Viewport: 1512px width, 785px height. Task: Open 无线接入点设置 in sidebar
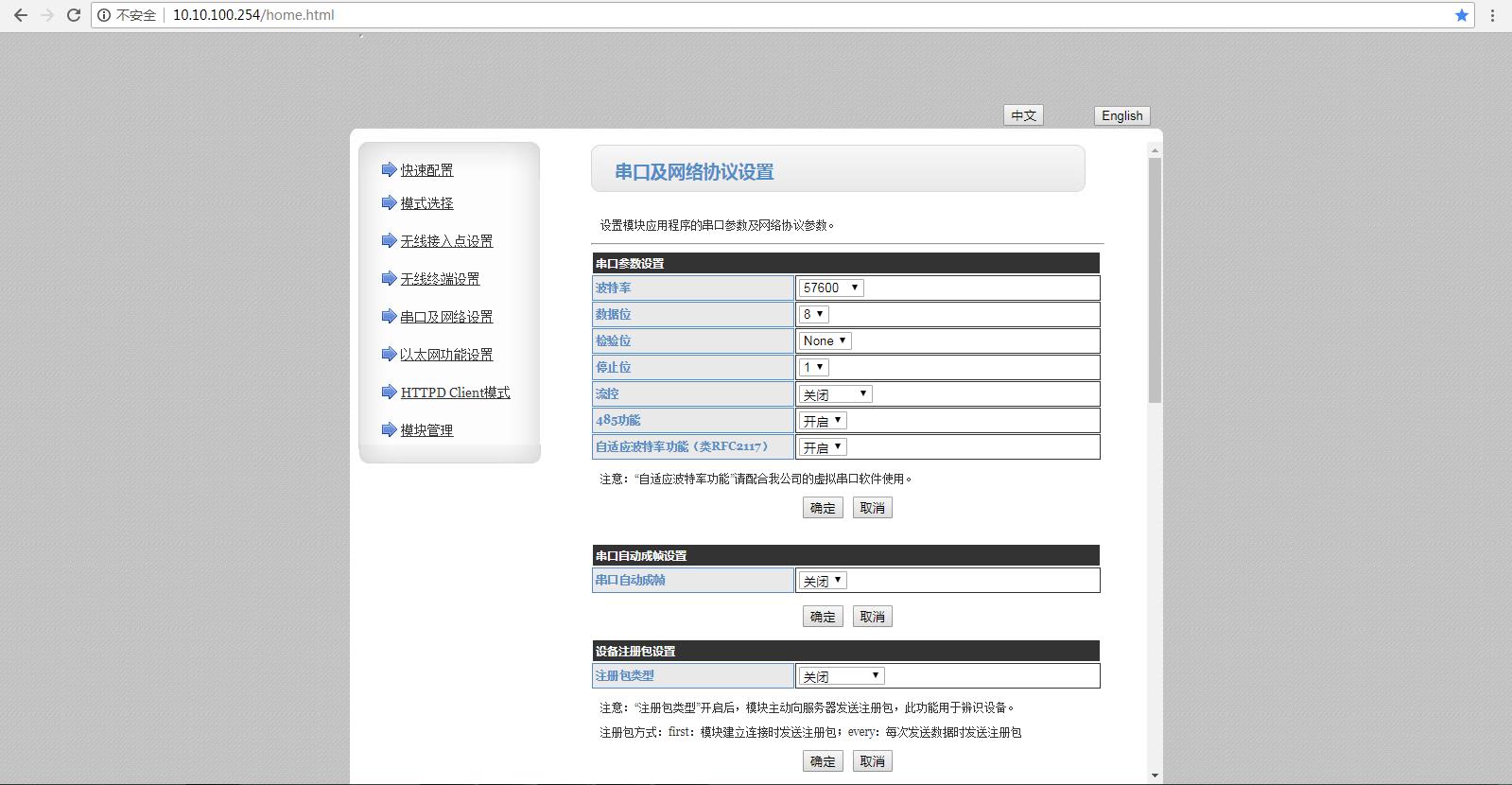coord(446,241)
